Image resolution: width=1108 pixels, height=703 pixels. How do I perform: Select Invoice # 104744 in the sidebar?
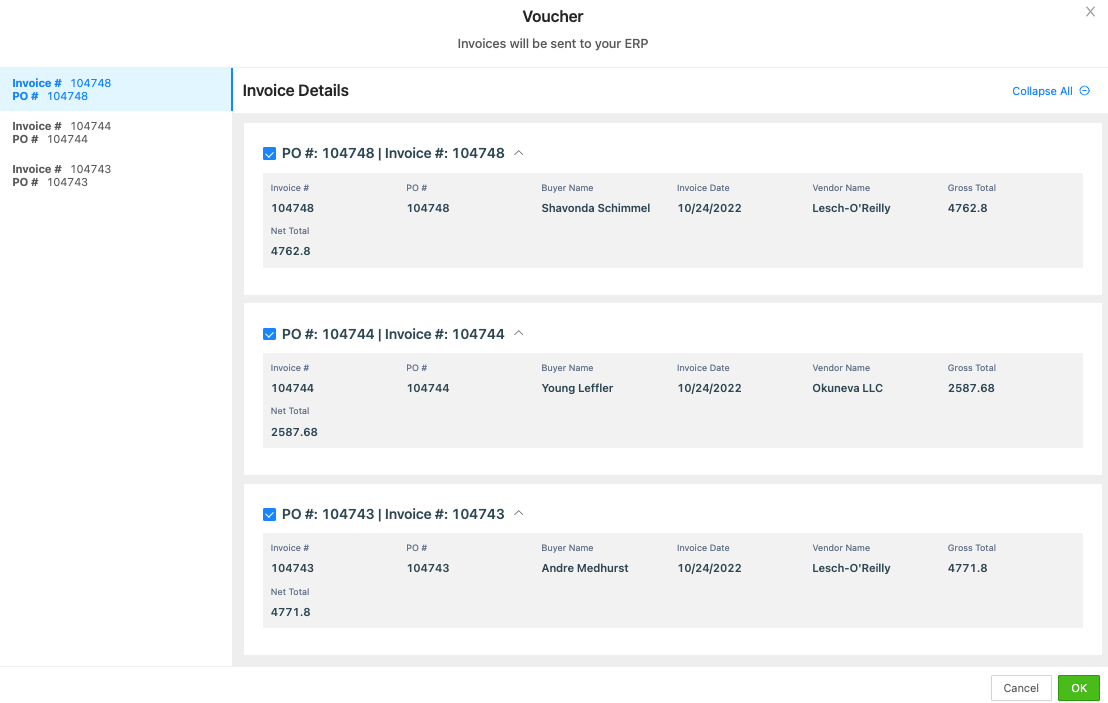point(116,133)
